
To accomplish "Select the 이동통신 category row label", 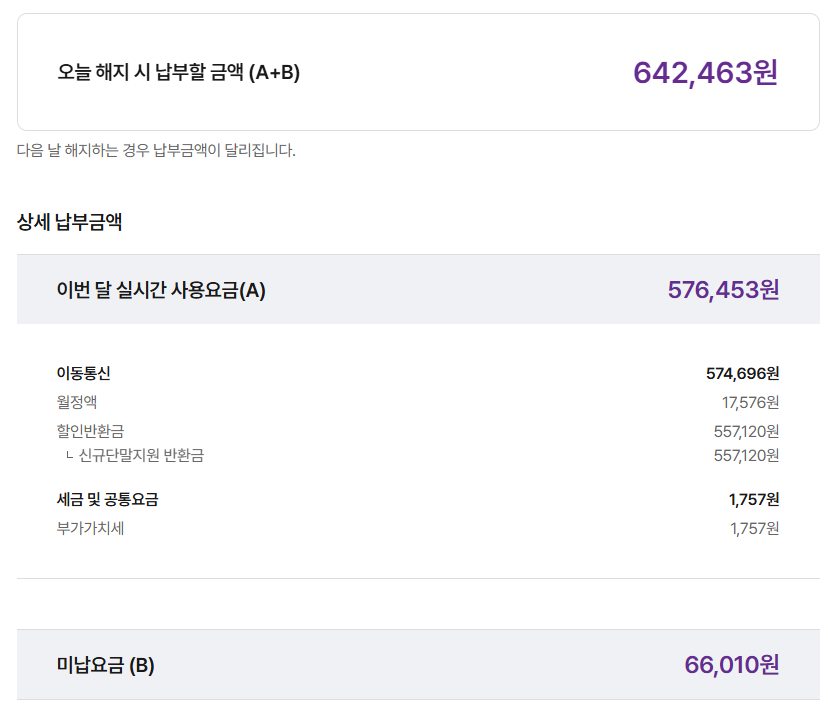I will click(83, 373).
